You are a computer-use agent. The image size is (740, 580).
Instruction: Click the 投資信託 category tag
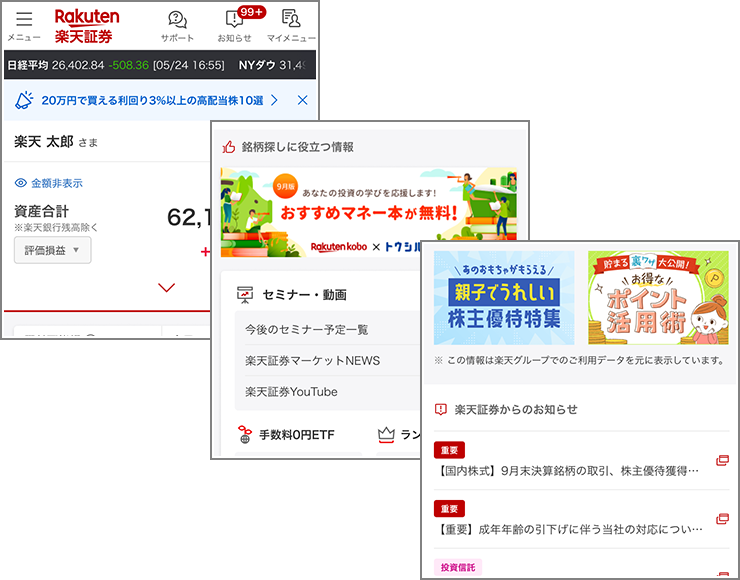coord(458,567)
